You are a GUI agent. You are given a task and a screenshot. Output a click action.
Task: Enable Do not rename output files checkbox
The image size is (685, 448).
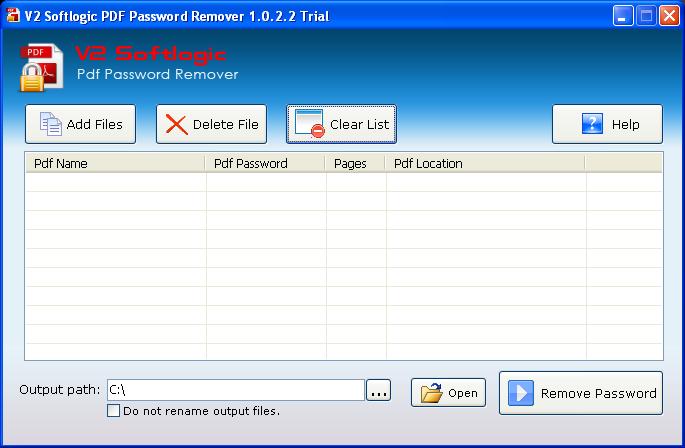114,411
